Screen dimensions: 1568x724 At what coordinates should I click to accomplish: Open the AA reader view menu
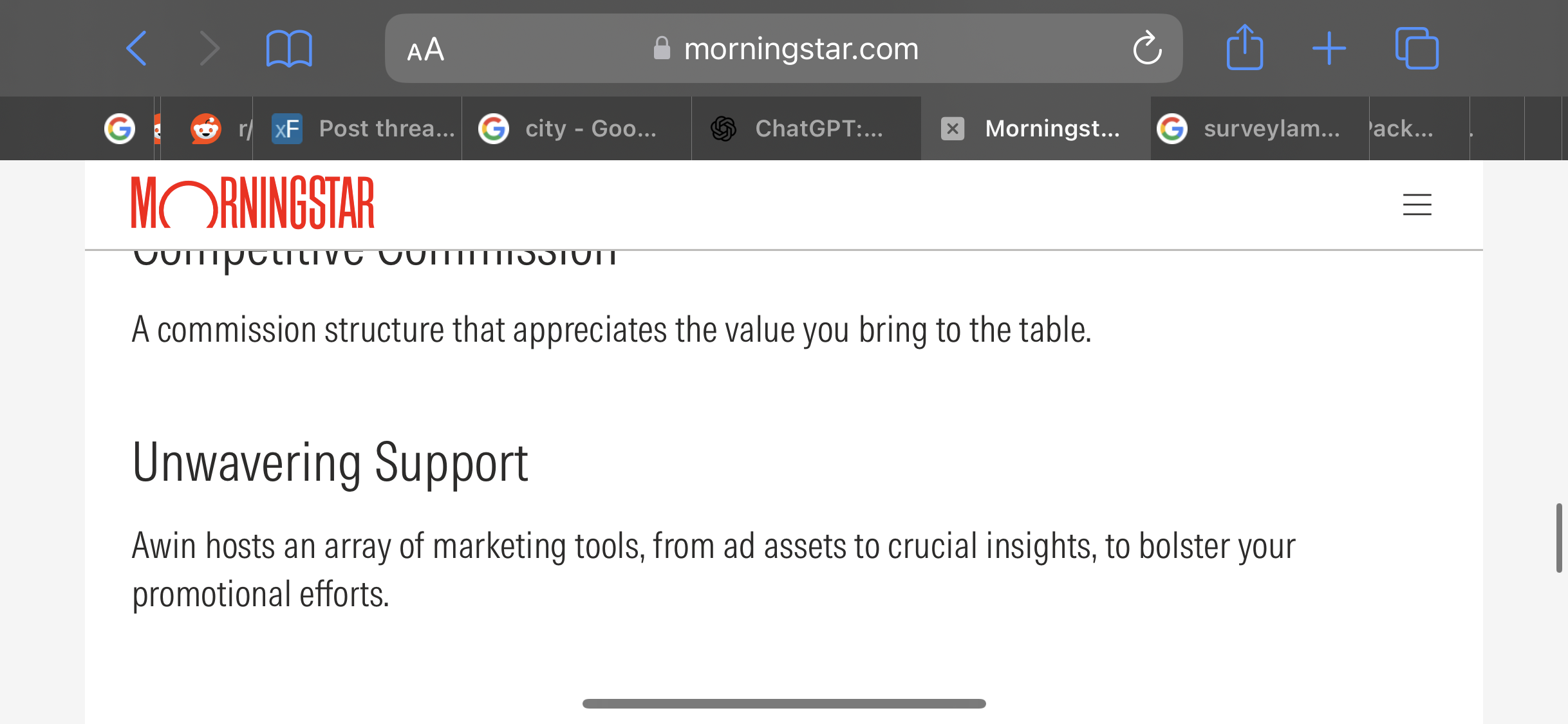pos(425,50)
